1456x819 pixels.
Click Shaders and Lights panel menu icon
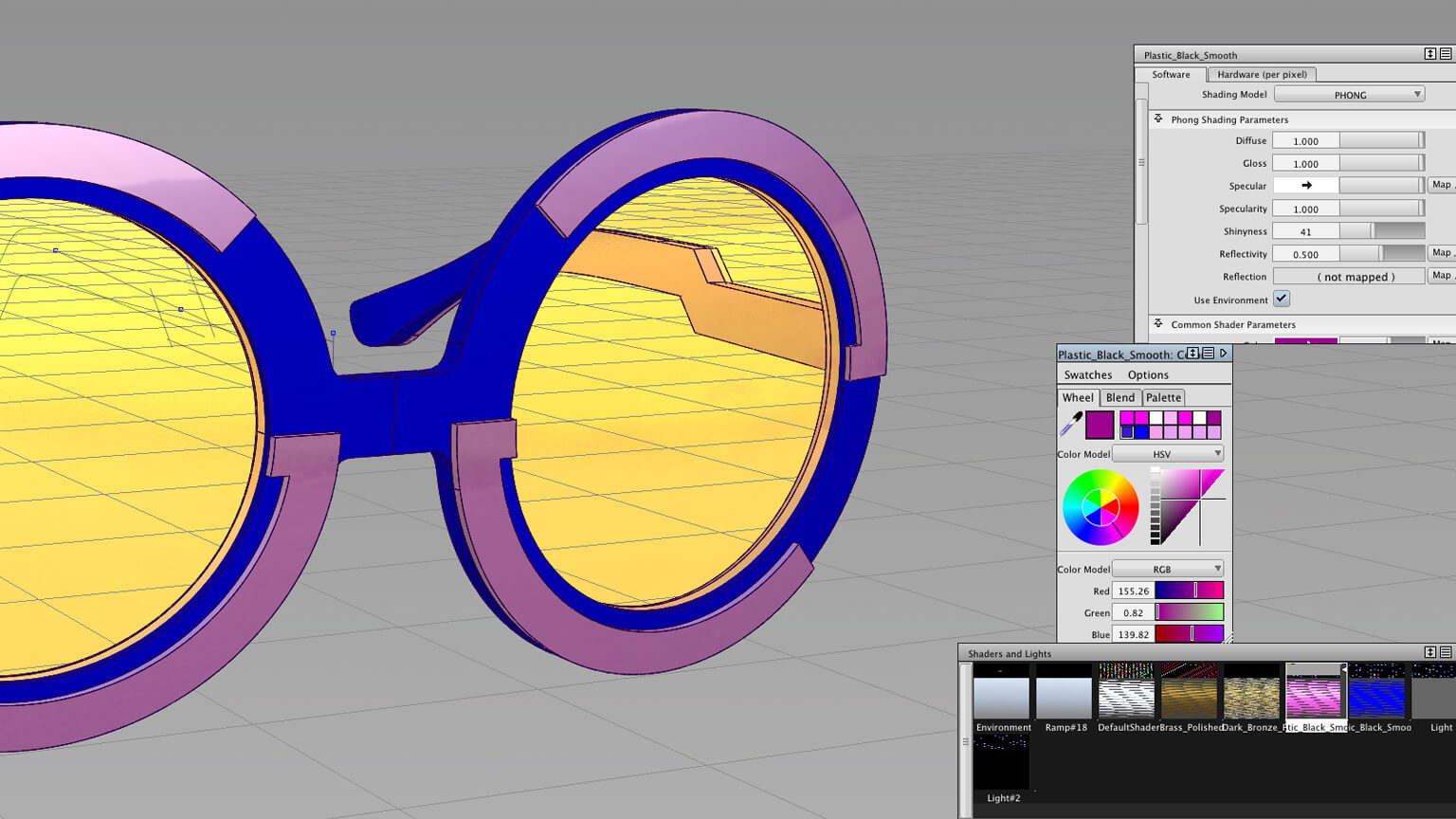coord(1446,652)
